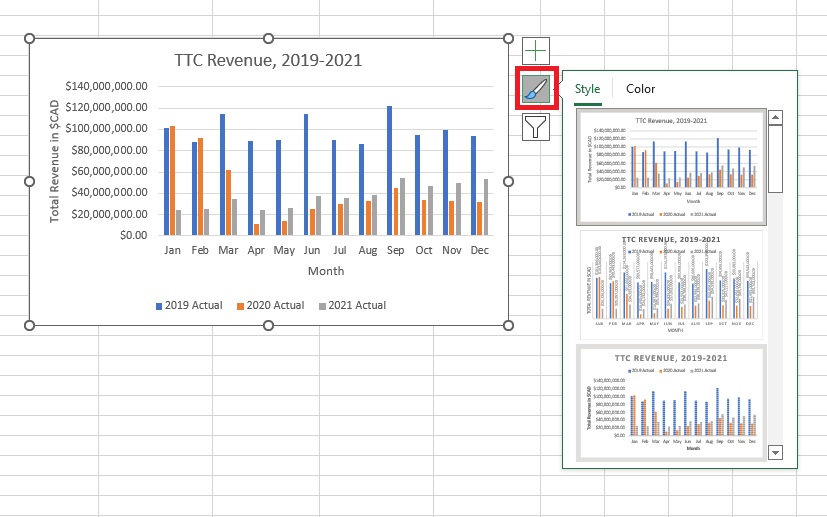This screenshot has height=517, width=827.
Task: Click the blue 2019 bar for Mar
Action: click(223, 175)
